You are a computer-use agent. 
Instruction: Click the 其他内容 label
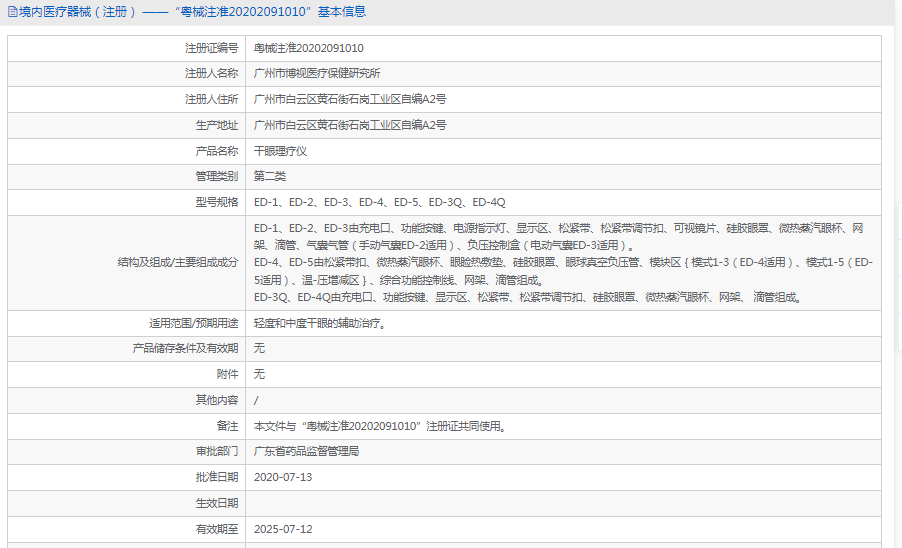(x=216, y=400)
